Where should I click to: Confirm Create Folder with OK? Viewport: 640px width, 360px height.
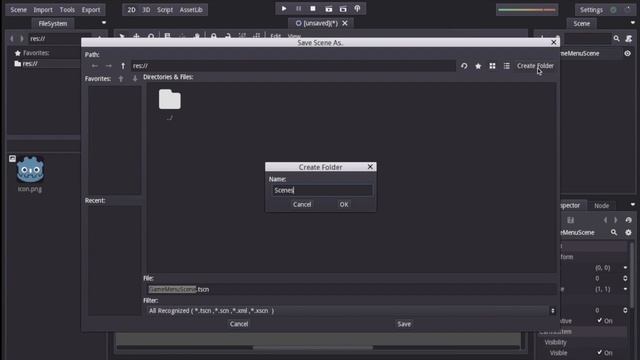tap(344, 204)
